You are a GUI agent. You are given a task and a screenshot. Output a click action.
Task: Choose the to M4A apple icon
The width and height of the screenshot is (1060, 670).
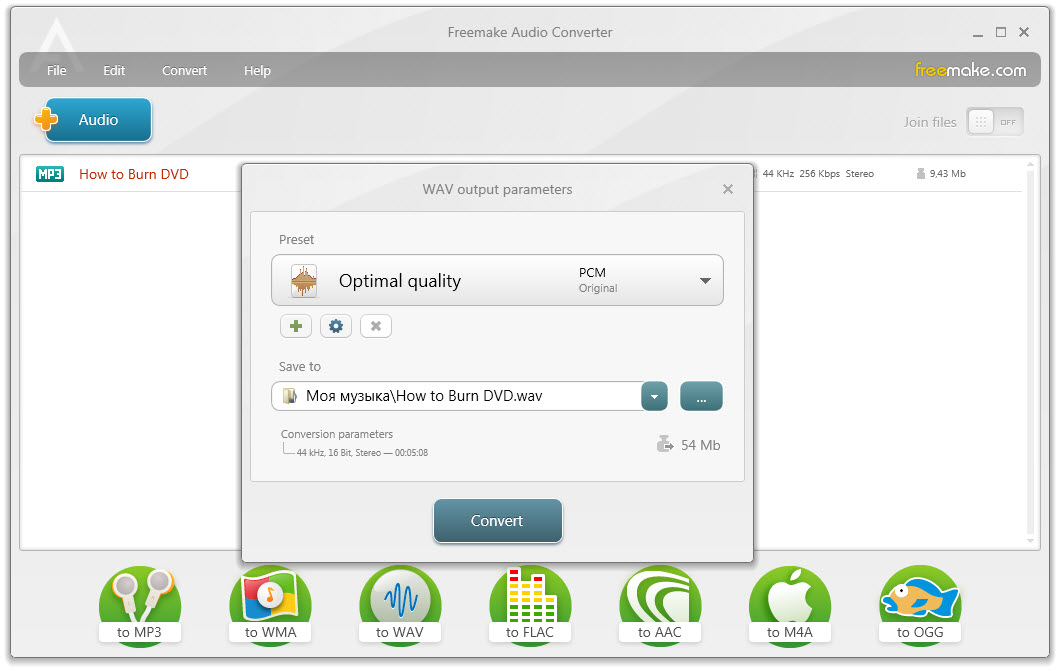(790, 605)
